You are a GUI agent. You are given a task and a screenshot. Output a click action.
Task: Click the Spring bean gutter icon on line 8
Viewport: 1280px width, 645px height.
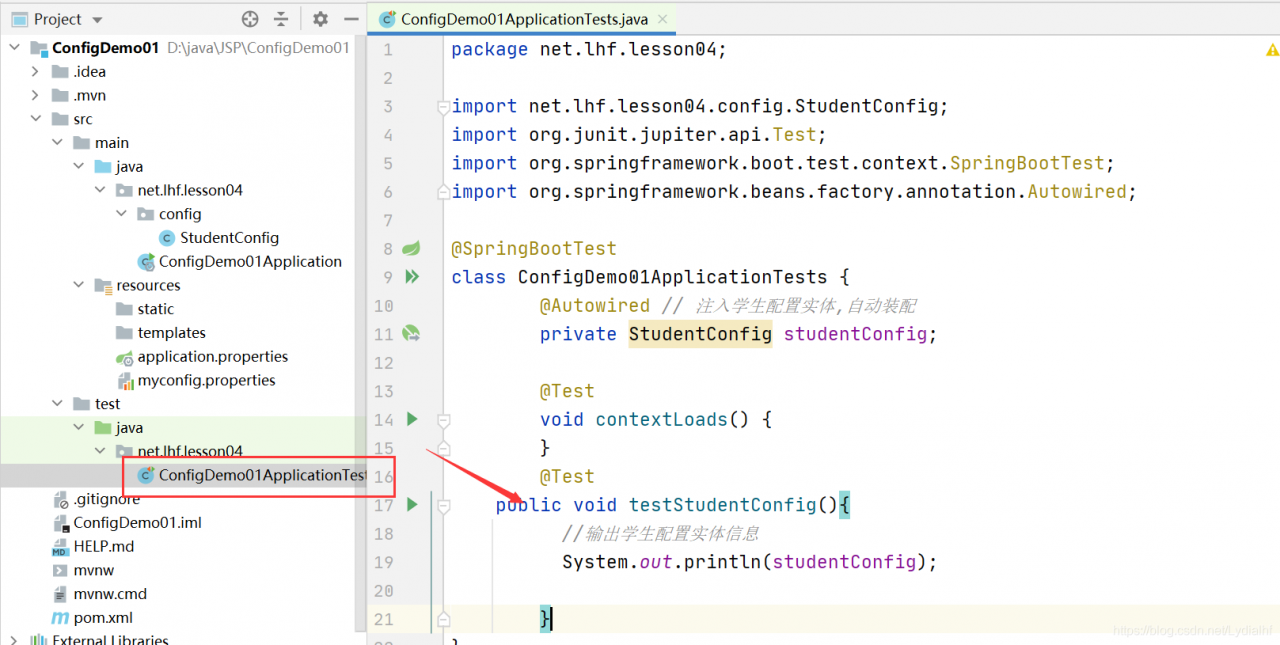tap(411, 248)
